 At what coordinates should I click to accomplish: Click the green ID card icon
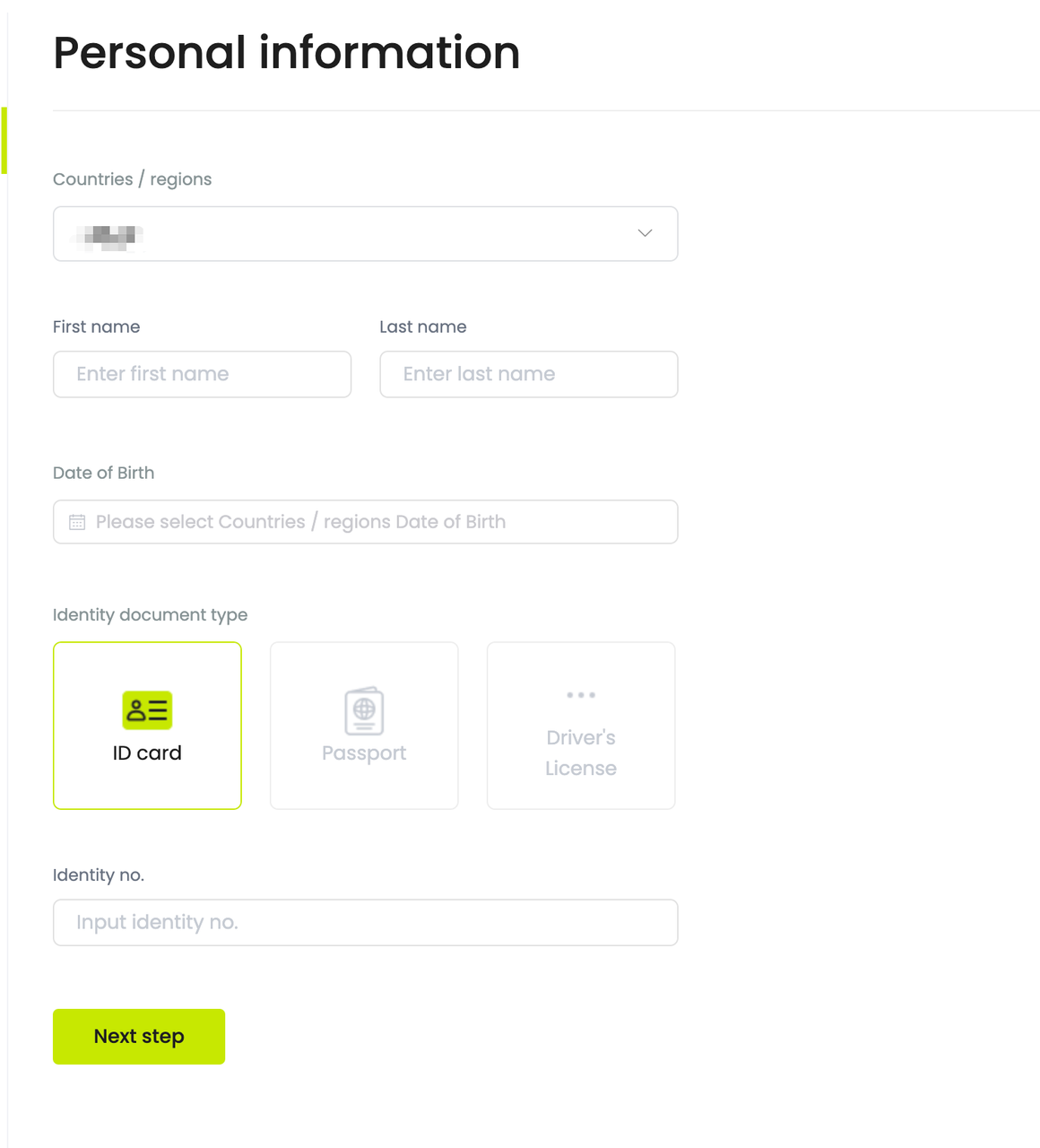click(x=147, y=710)
